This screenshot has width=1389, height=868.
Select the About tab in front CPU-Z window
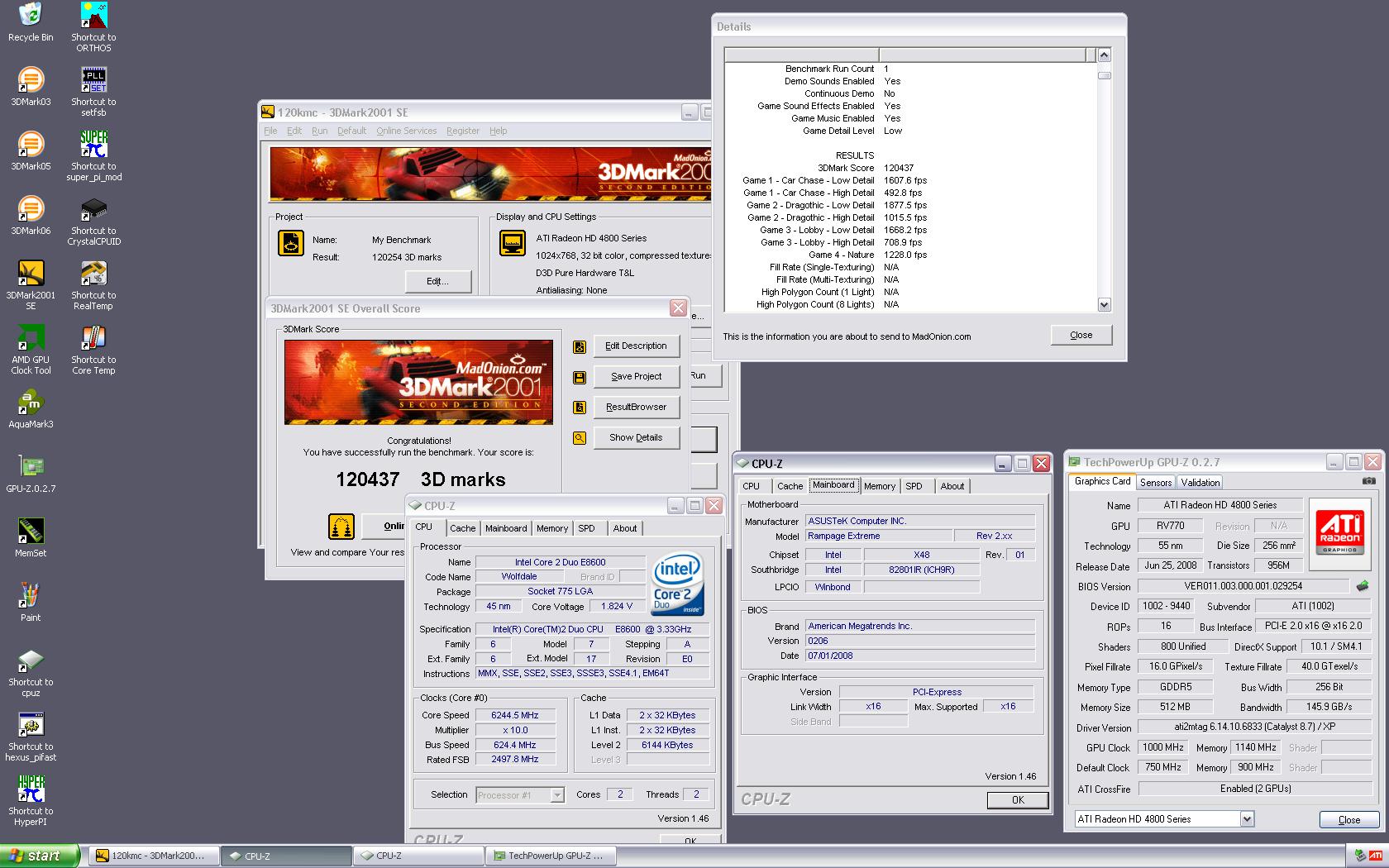(x=624, y=528)
